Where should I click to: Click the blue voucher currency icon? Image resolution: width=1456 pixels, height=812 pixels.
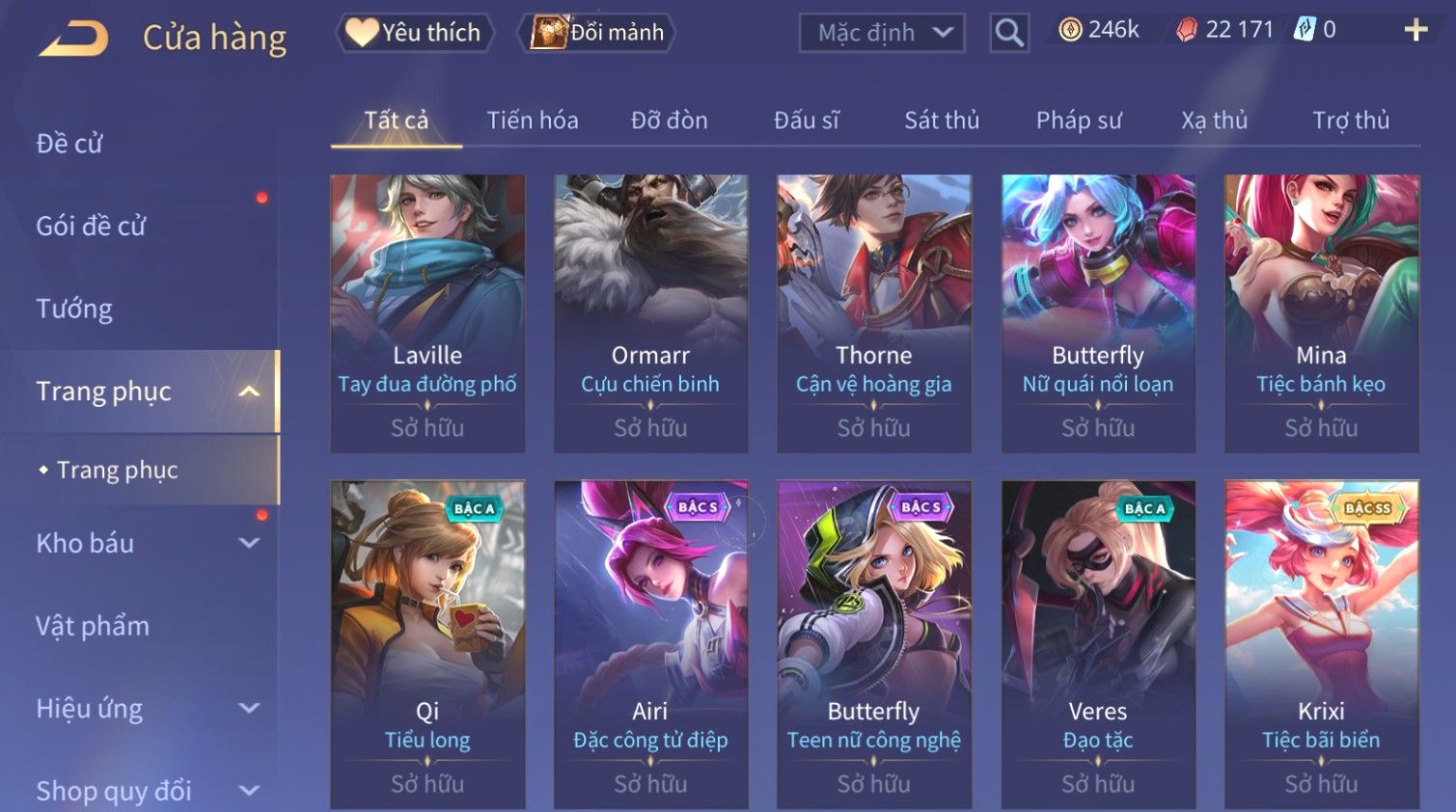(1305, 30)
